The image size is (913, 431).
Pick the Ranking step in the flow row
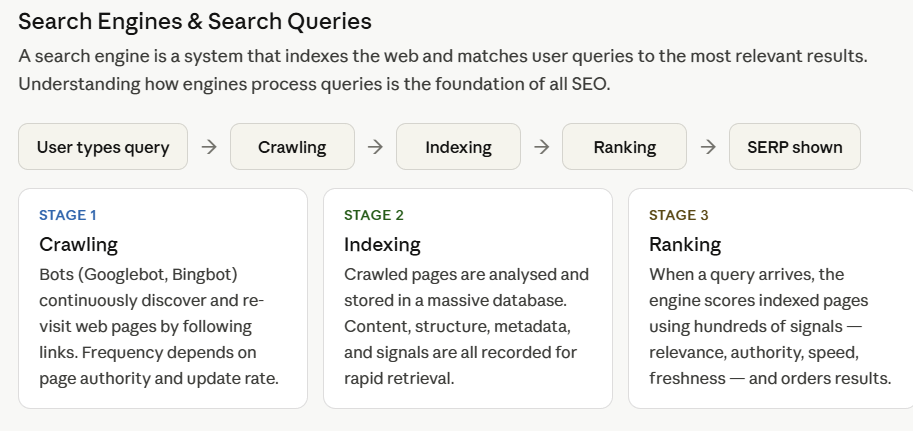click(x=624, y=147)
